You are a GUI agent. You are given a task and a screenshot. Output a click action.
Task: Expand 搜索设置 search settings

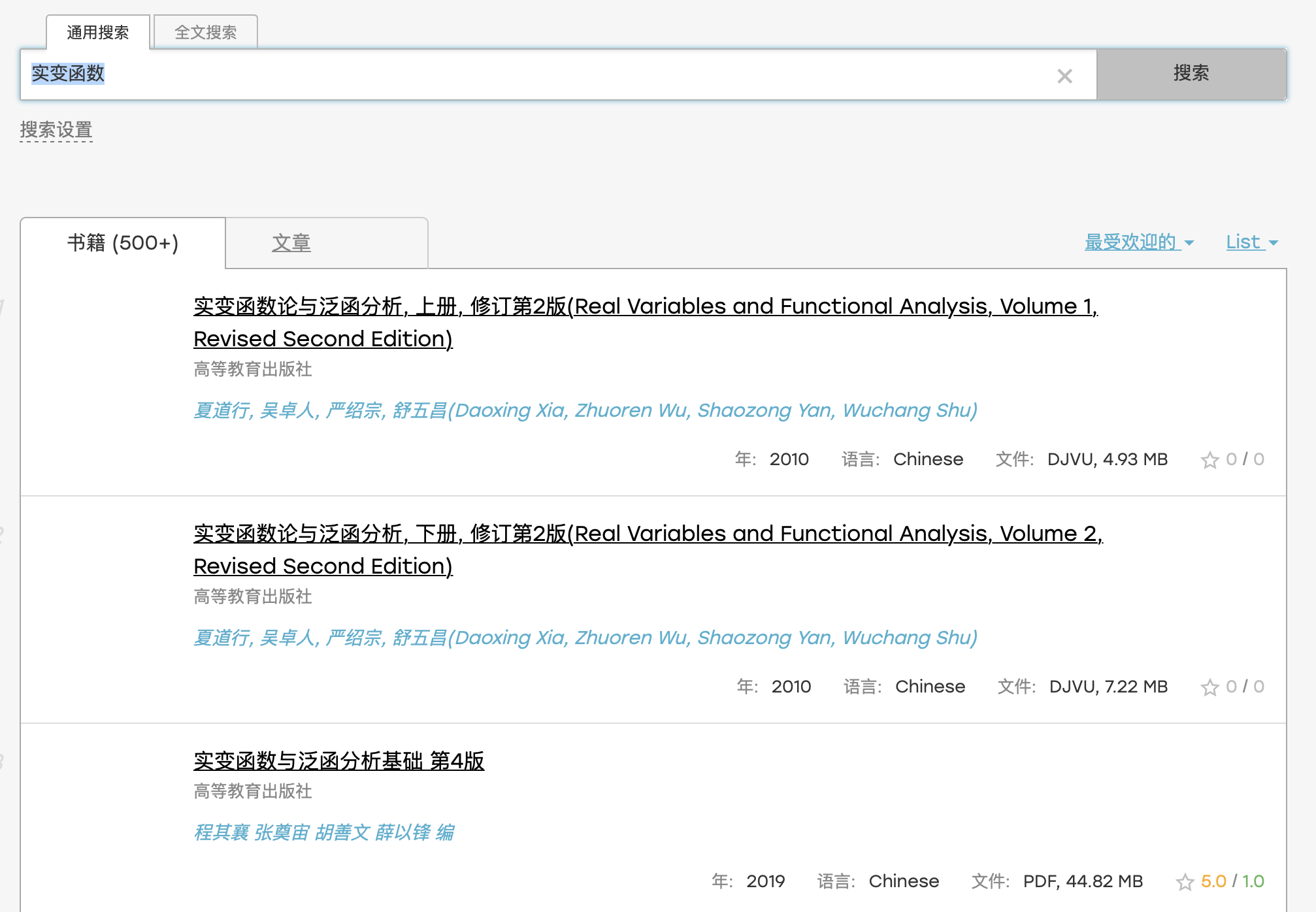pyautogui.click(x=56, y=130)
